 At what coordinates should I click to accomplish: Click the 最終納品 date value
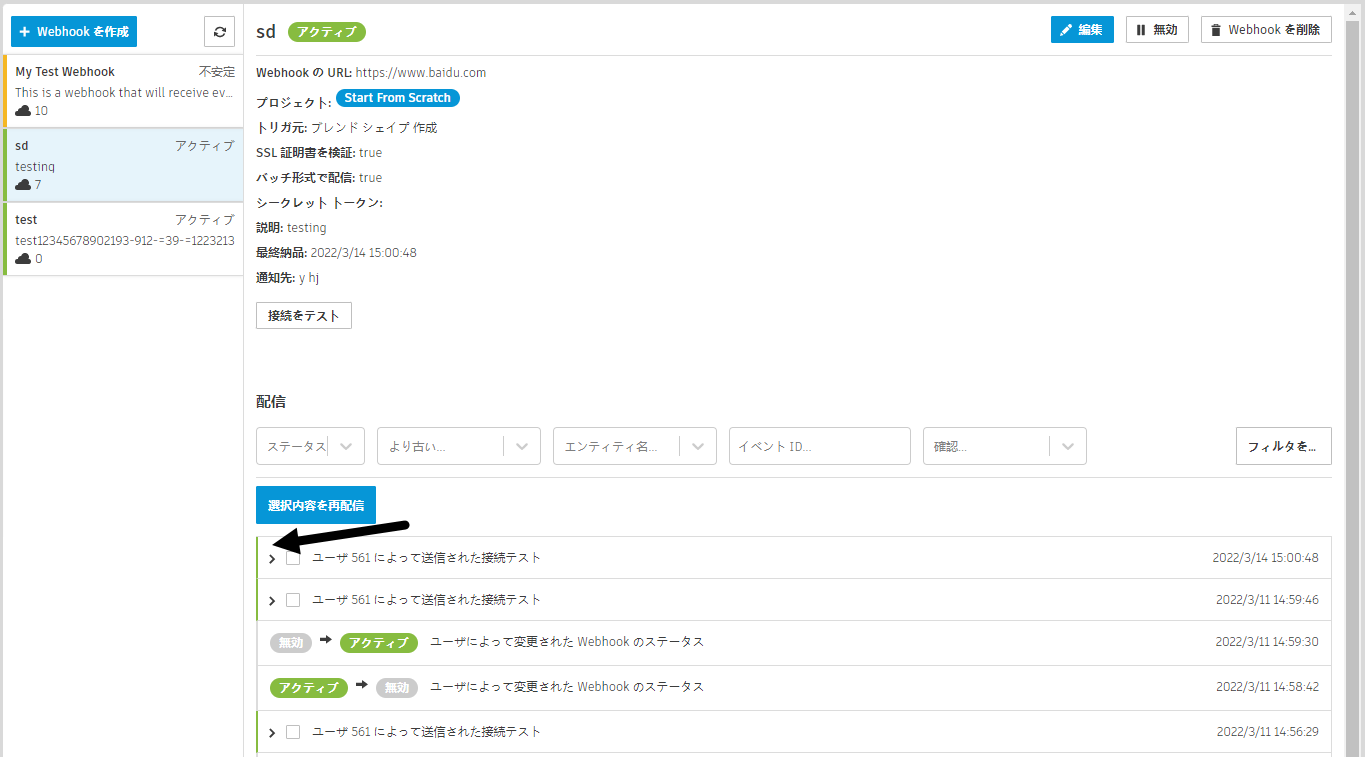click(363, 253)
